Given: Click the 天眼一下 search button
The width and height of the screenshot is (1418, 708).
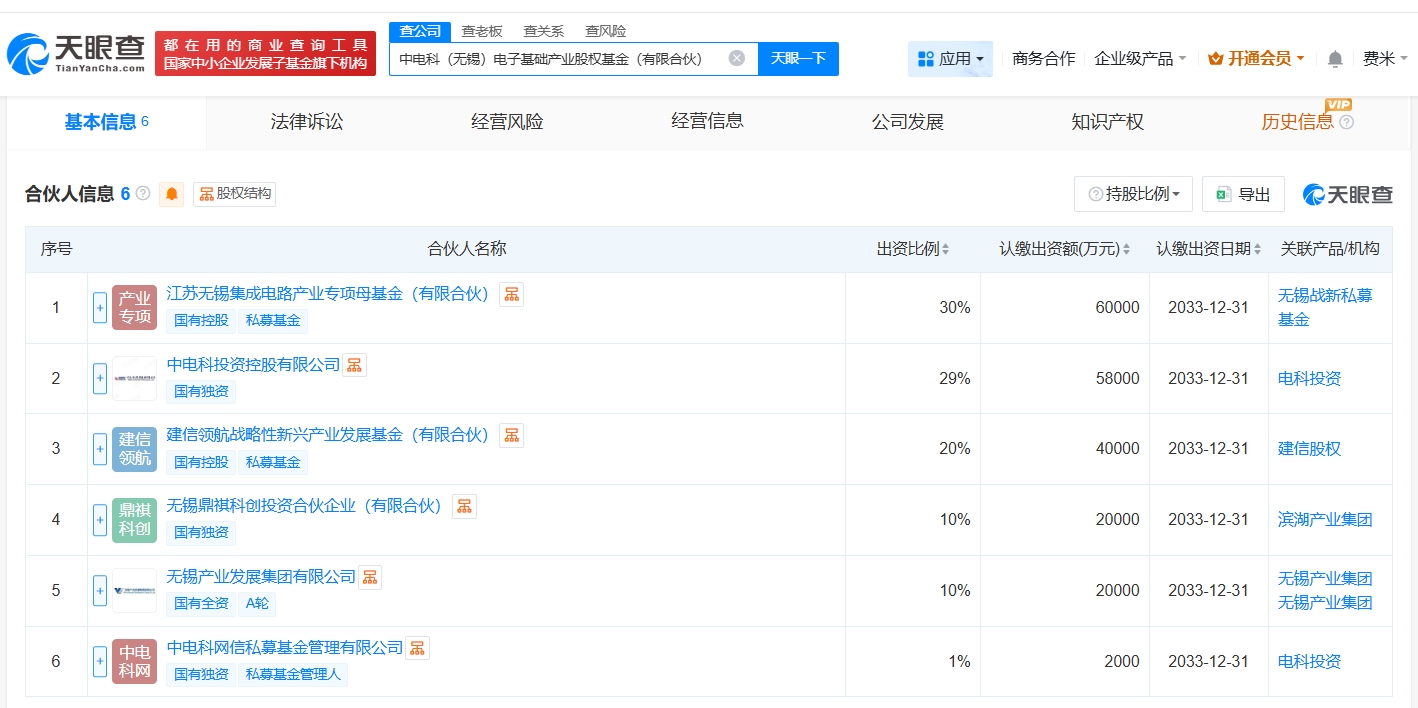Looking at the screenshot, I should coord(798,58).
